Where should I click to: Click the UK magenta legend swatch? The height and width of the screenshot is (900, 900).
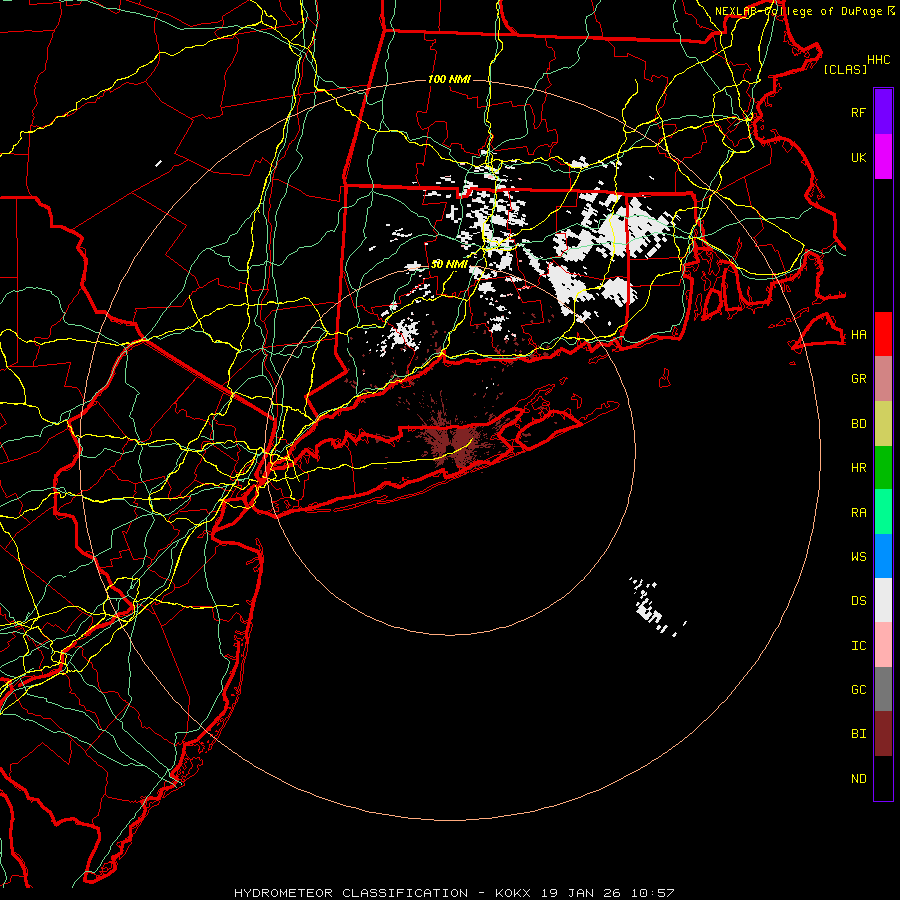(883, 157)
